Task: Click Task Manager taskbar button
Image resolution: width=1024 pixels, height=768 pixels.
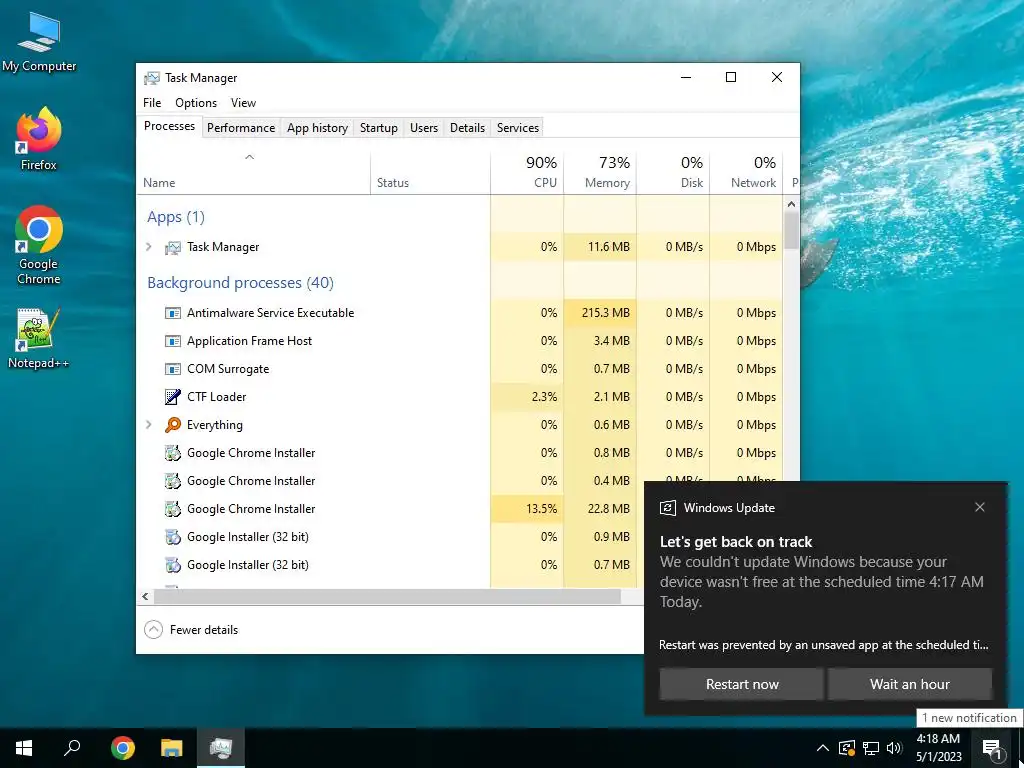Action: click(221, 748)
